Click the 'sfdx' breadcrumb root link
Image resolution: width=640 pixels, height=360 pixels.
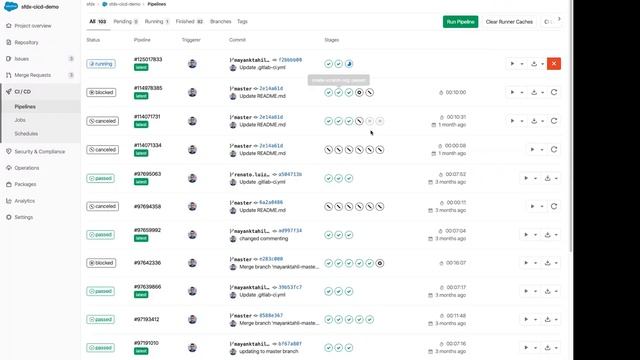tap(90, 4)
